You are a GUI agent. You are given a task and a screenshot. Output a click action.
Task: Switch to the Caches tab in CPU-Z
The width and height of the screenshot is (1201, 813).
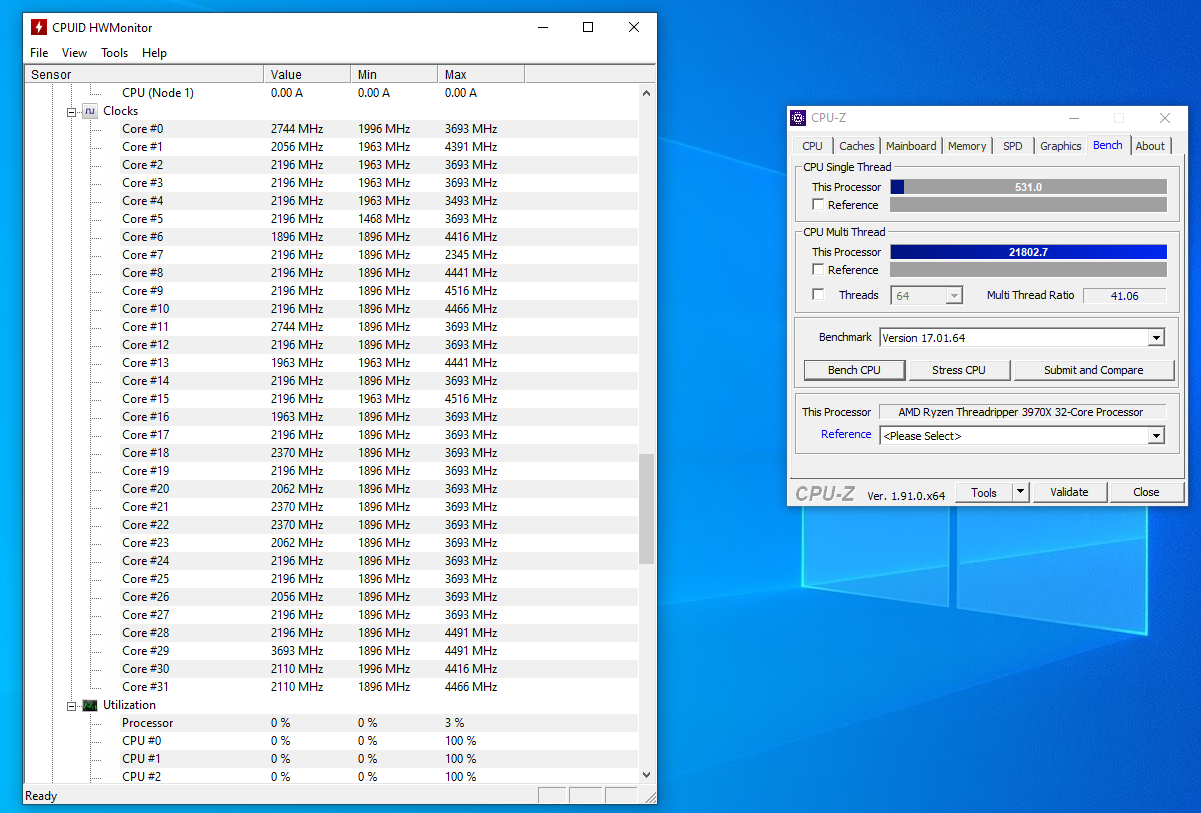click(x=857, y=146)
